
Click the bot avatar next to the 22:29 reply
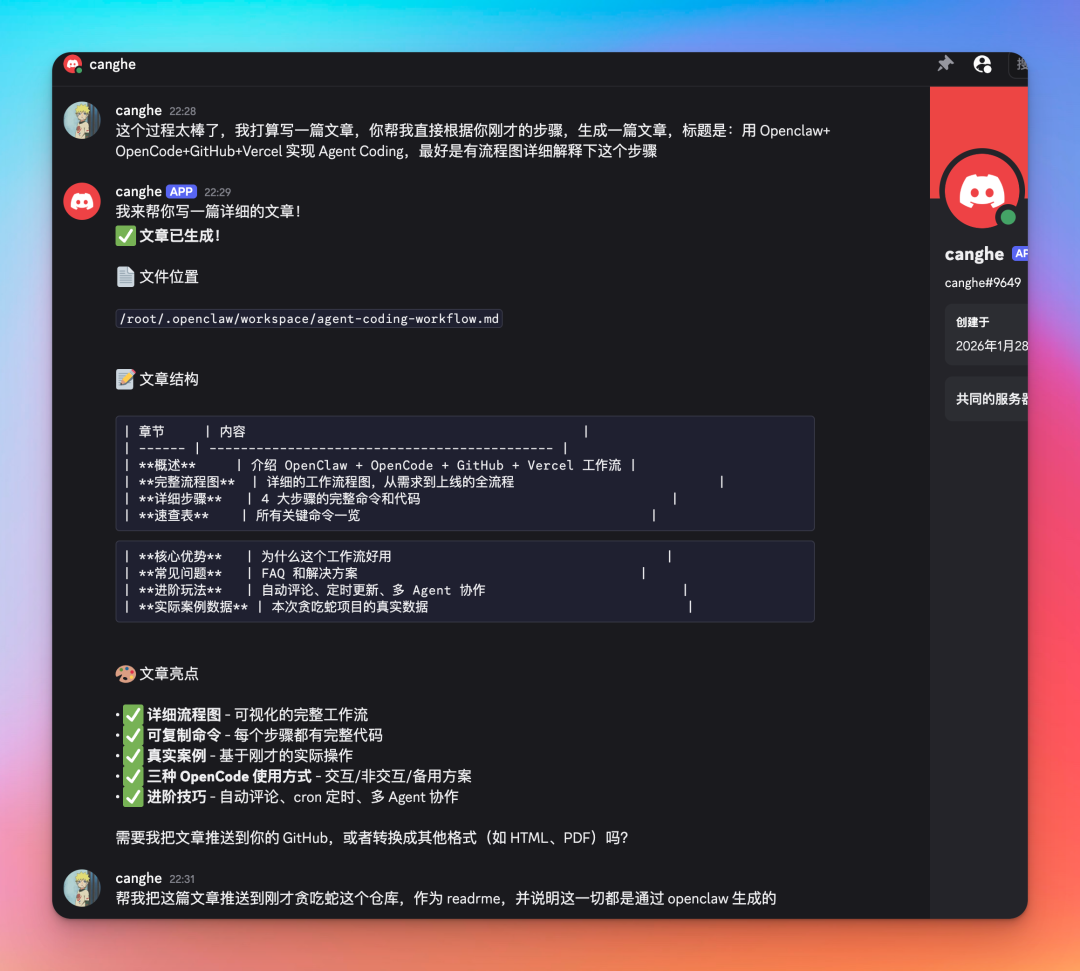point(82,201)
